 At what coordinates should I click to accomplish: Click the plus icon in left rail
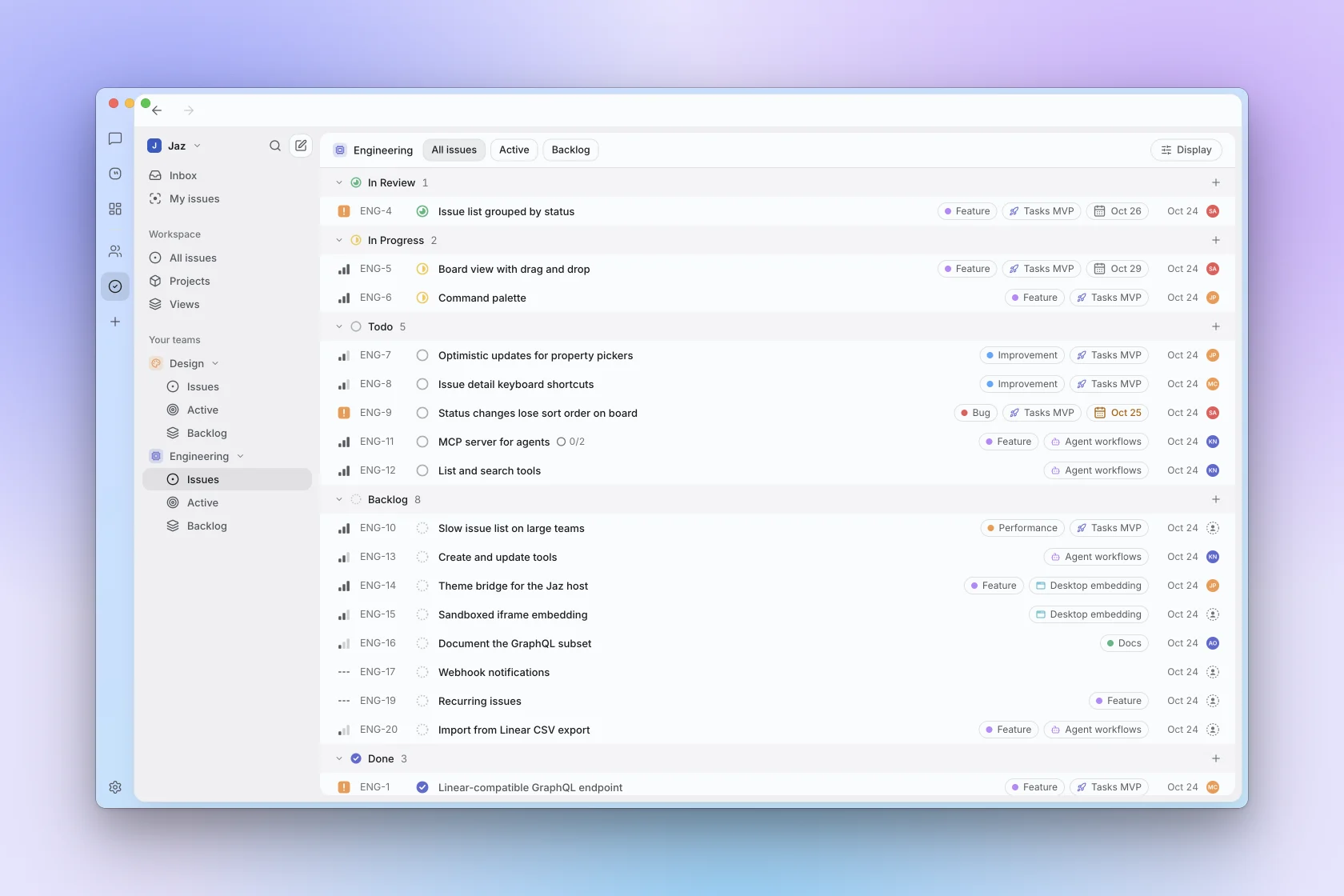115,322
